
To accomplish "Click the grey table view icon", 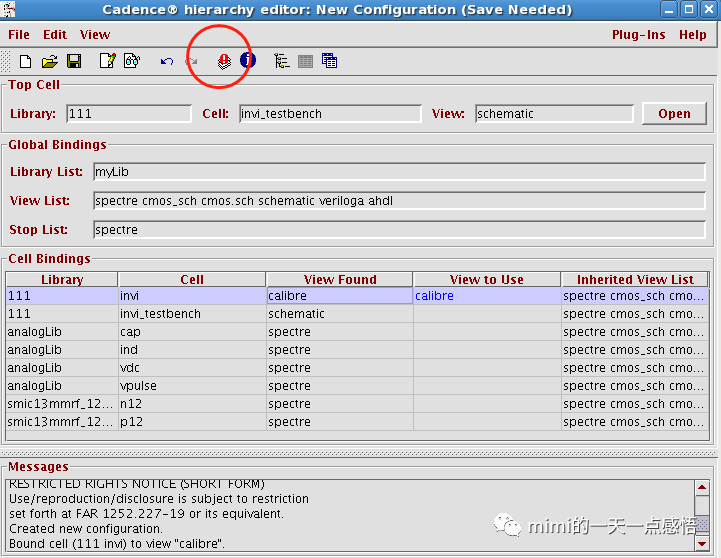I will [305, 61].
